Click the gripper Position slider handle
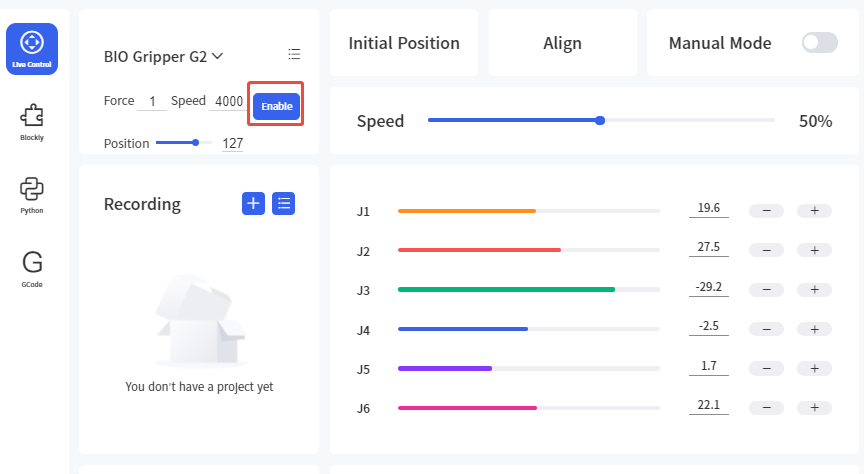 point(196,143)
